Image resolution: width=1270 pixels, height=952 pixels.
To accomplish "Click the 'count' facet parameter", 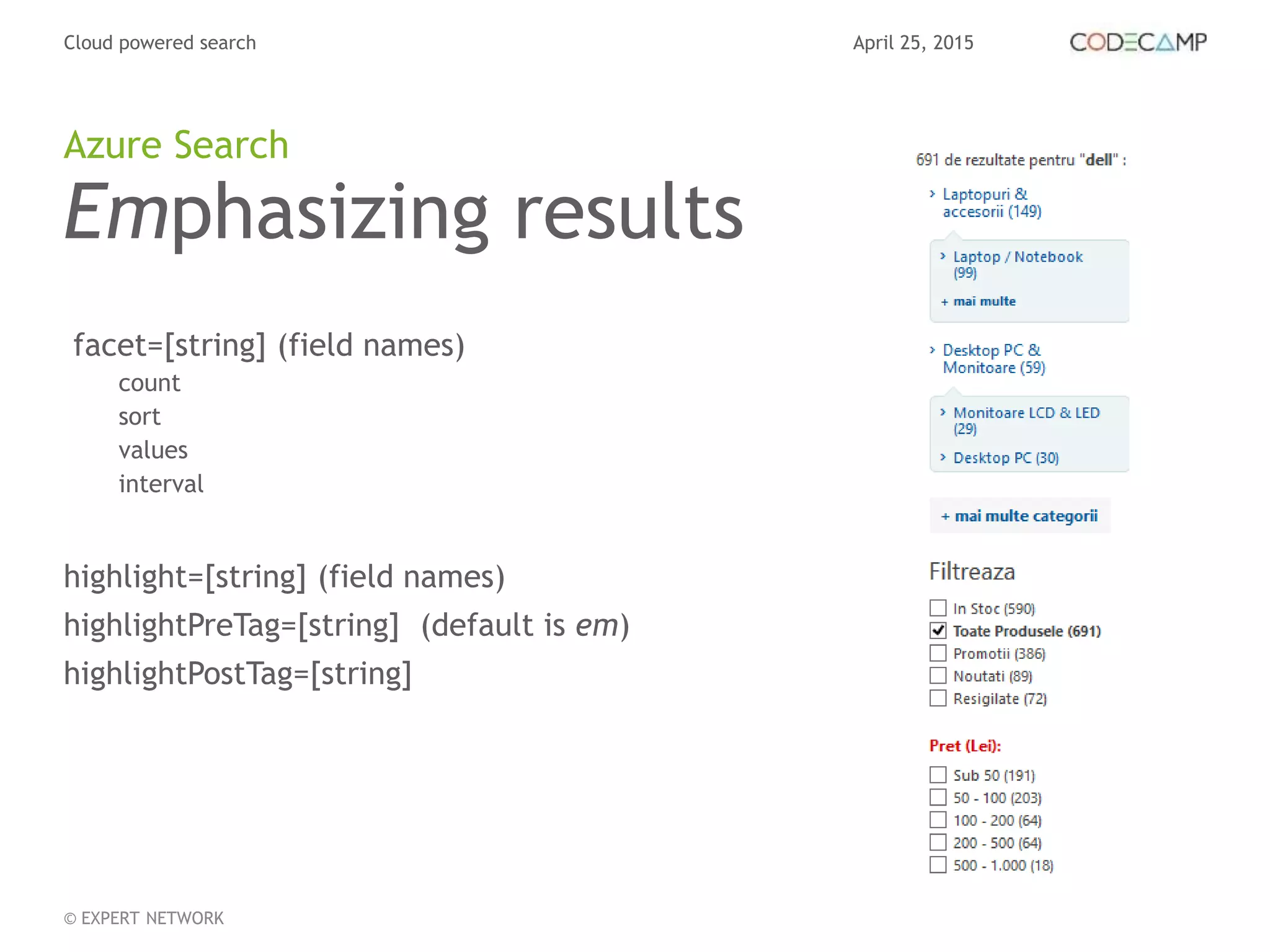I will 149,383.
